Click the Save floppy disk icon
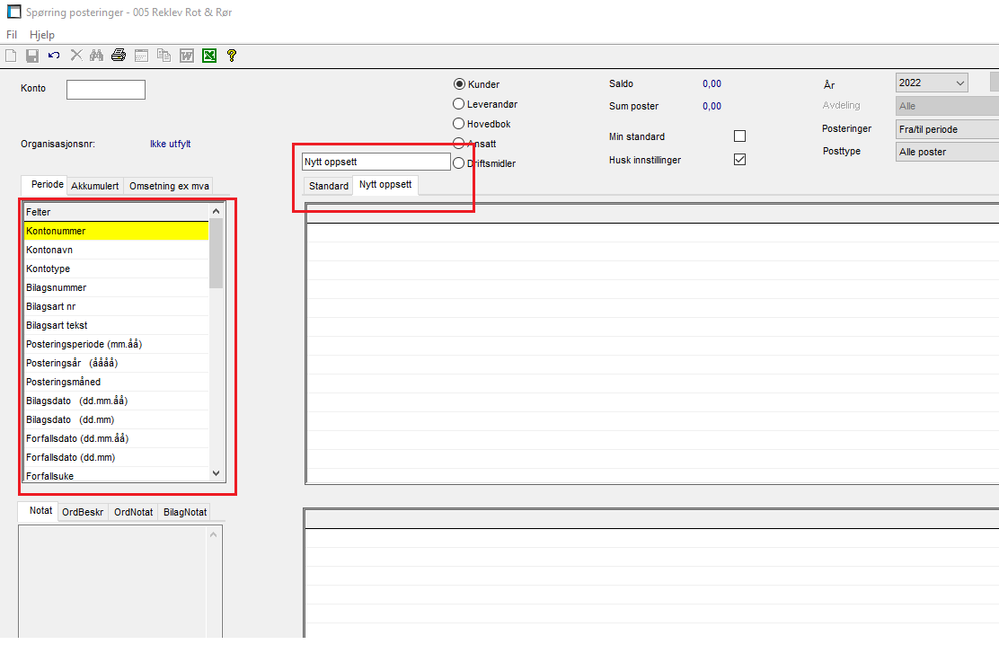 [x=32, y=55]
